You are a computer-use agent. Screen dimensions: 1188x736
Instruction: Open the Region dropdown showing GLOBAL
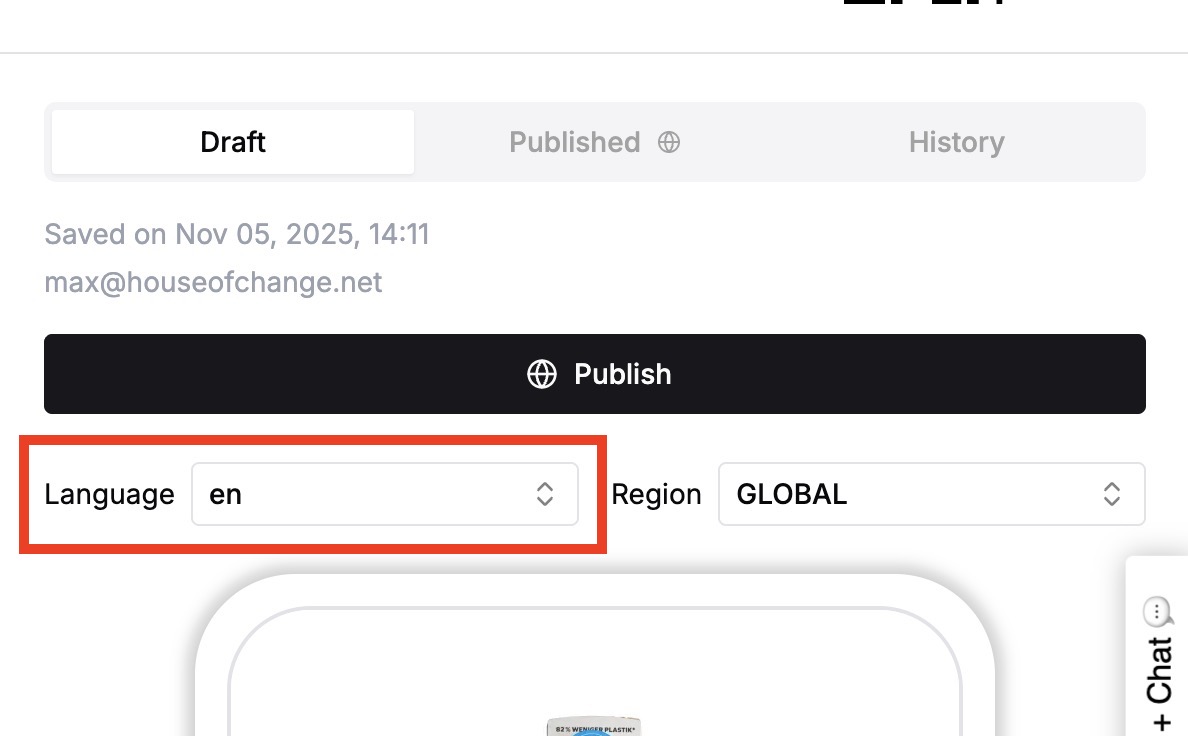pos(931,494)
